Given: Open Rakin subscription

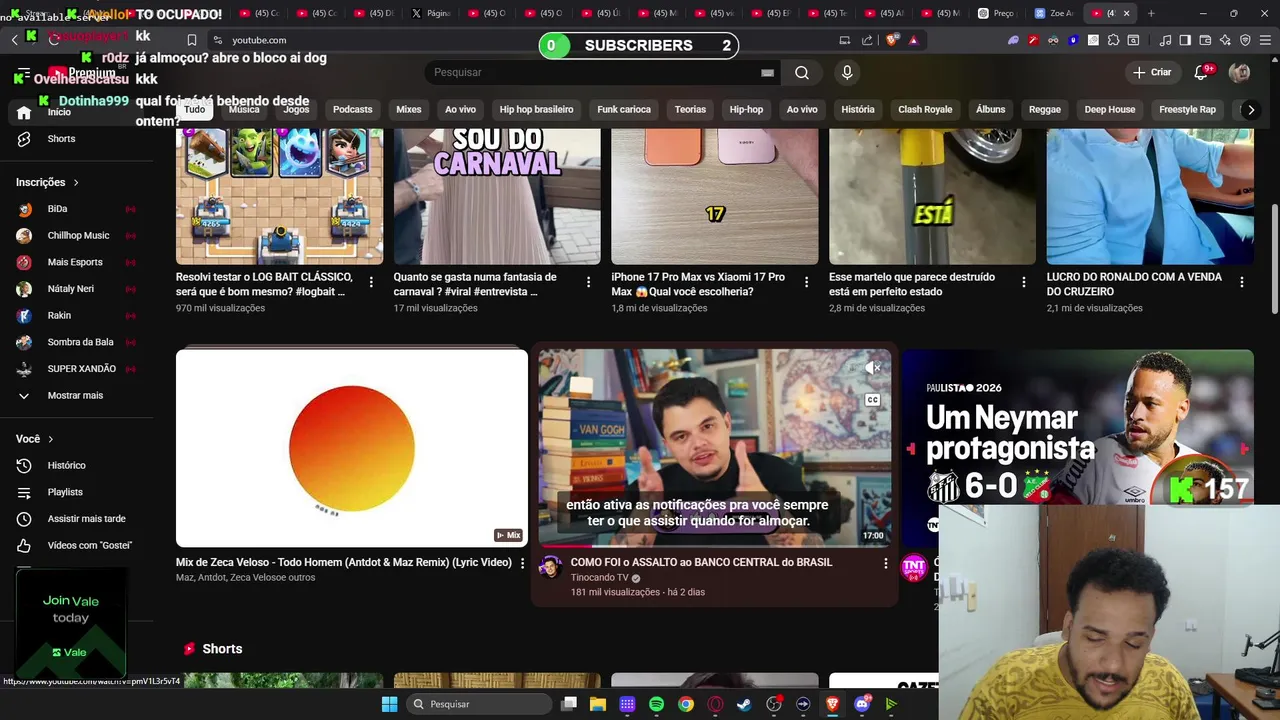Looking at the screenshot, I should tap(59, 315).
